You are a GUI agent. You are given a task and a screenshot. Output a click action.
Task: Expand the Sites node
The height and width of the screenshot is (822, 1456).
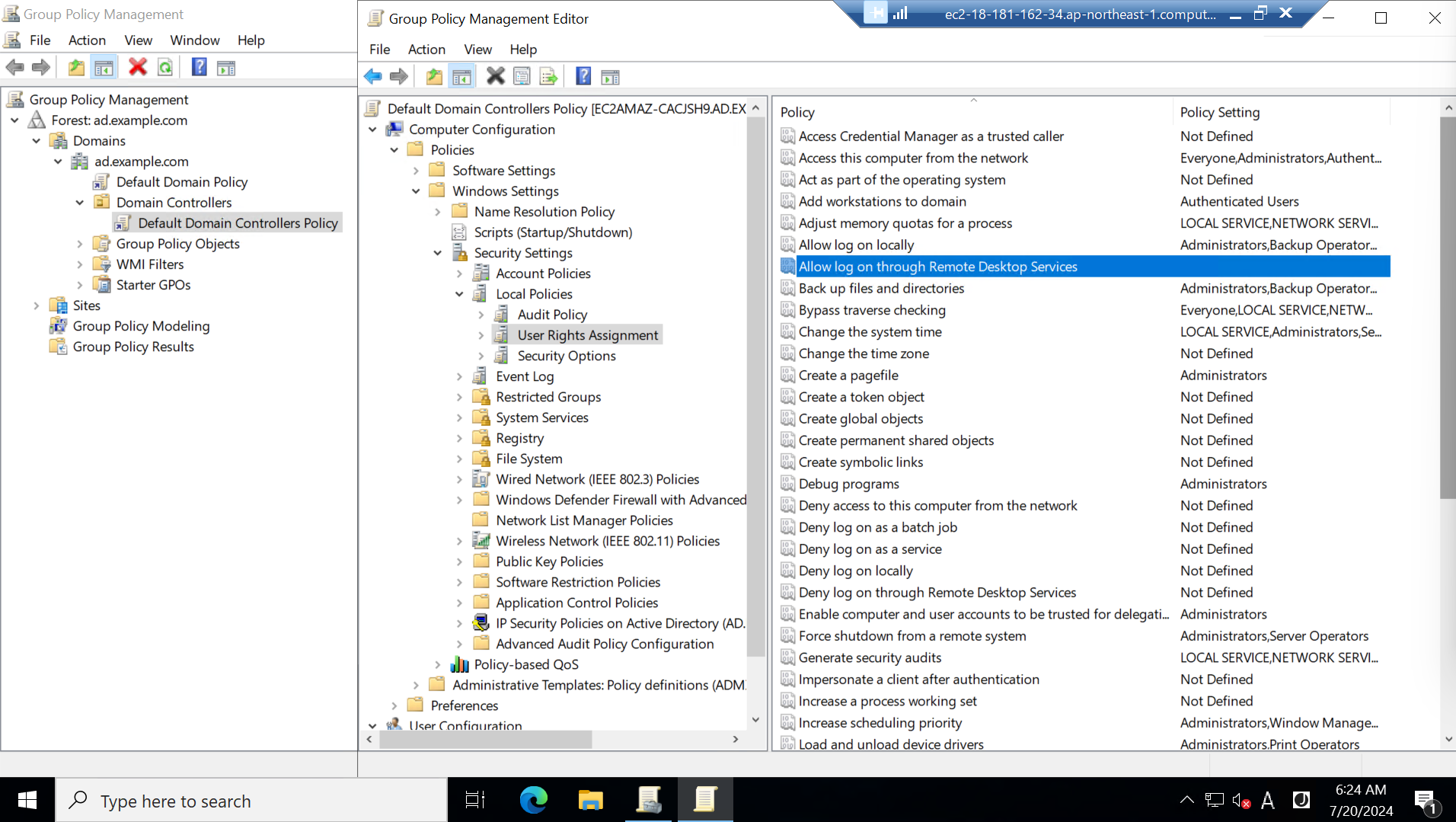[x=37, y=305]
